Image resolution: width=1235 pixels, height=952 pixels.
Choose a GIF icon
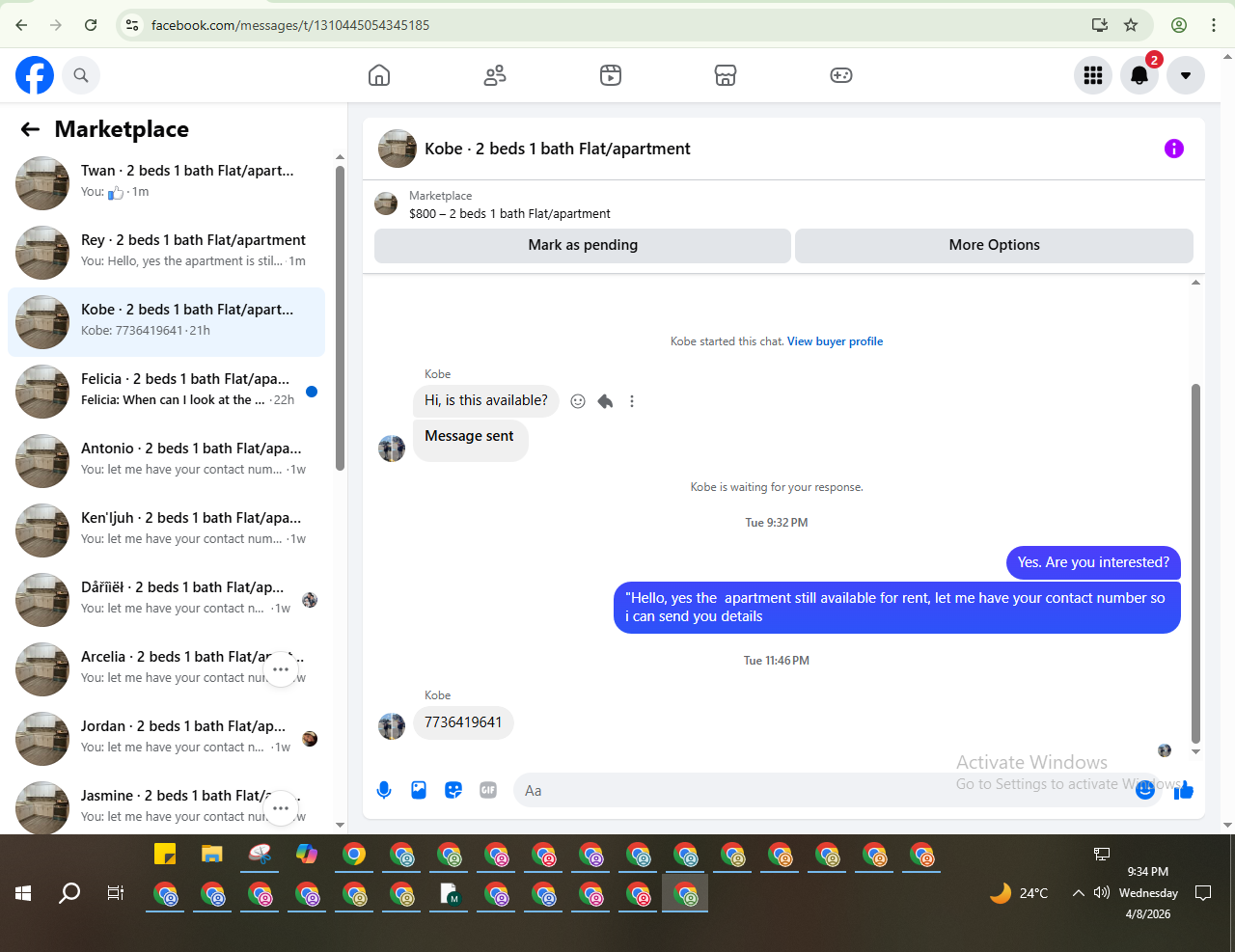click(488, 790)
